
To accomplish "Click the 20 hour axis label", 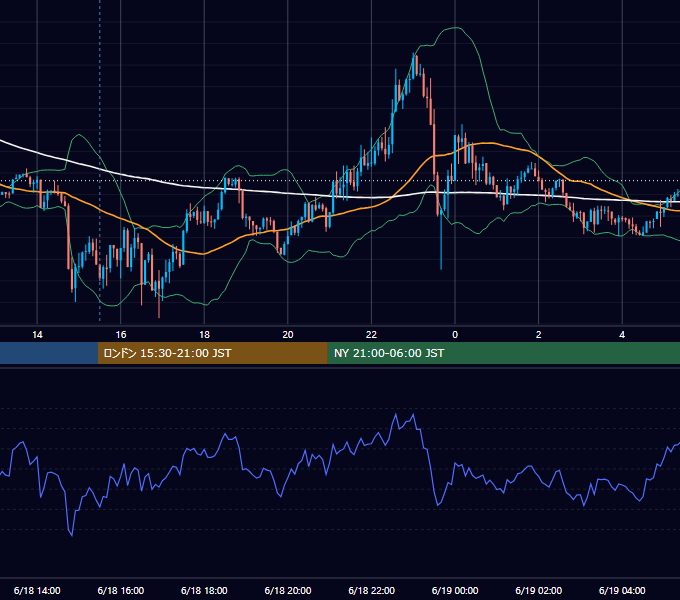I will [x=288, y=335].
